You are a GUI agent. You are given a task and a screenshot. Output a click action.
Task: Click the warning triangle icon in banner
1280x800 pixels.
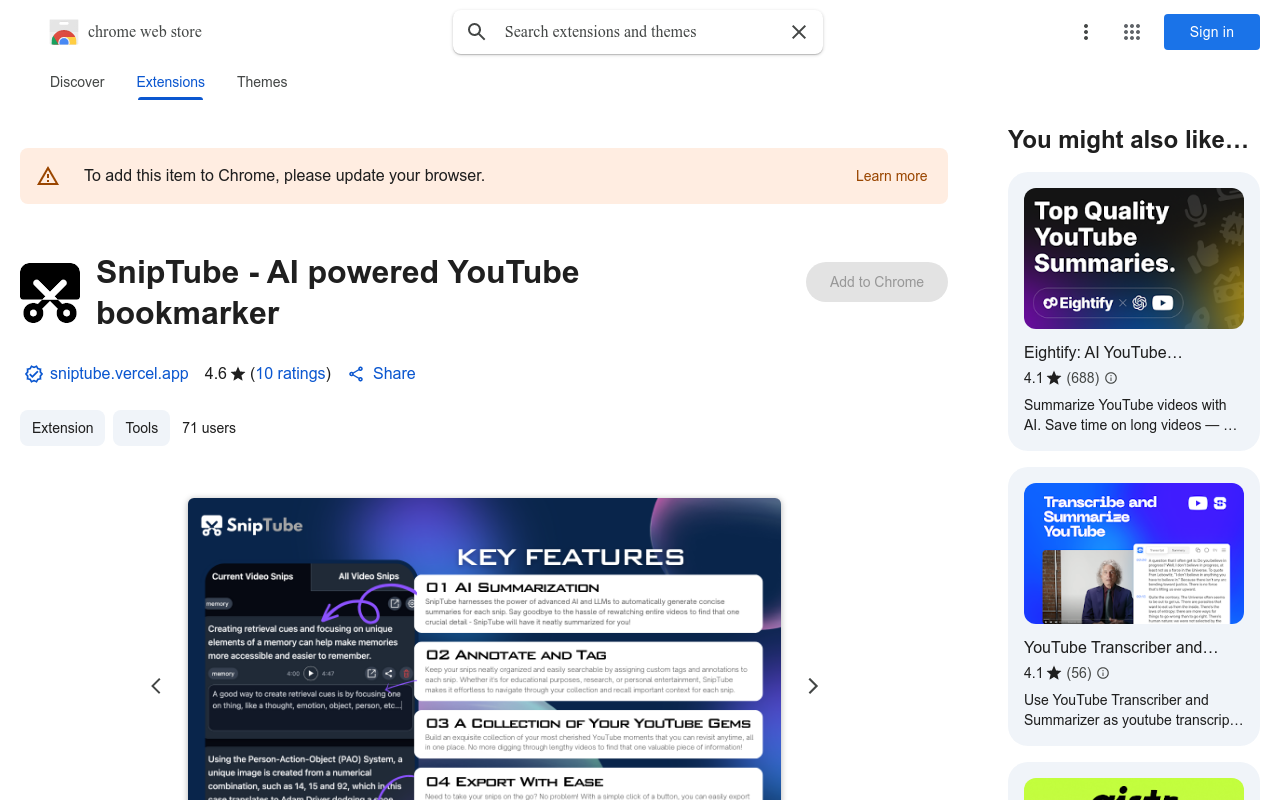click(48, 176)
